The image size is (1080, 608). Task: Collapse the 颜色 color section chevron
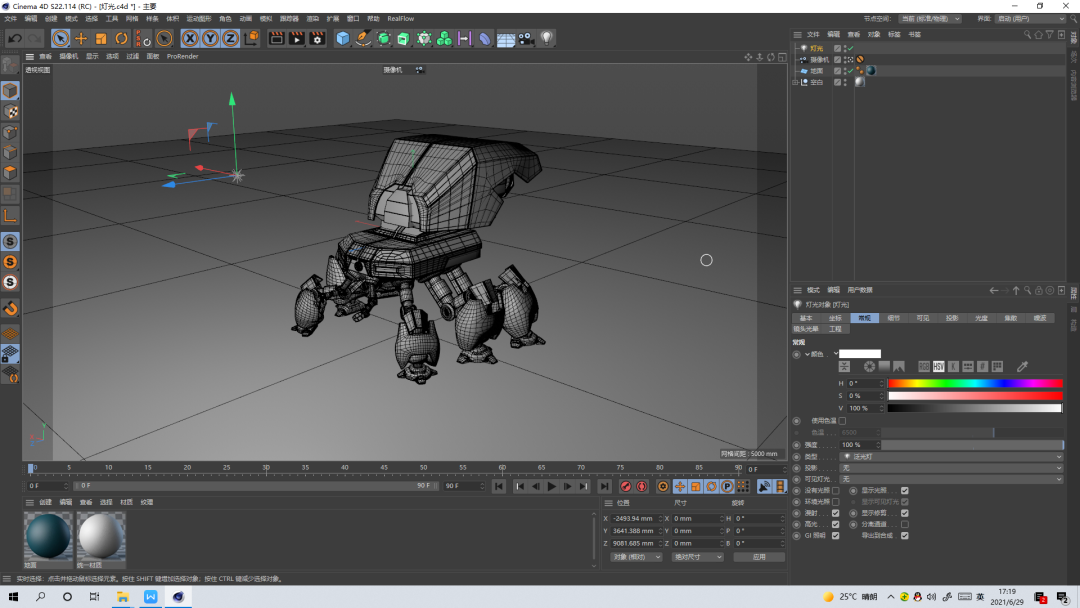(807, 354)
